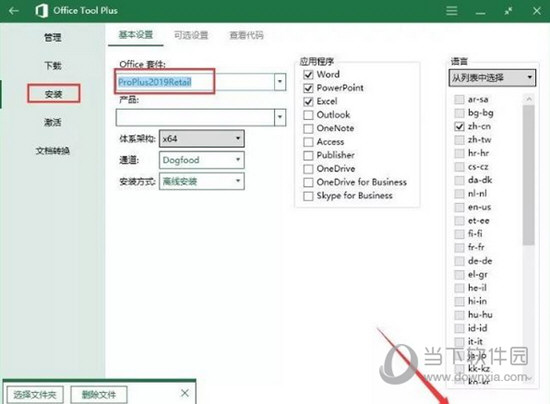Screen dimensions: 550x404
Task: Uncheck the PowerPoint checkbox
Action: [308, 88]
